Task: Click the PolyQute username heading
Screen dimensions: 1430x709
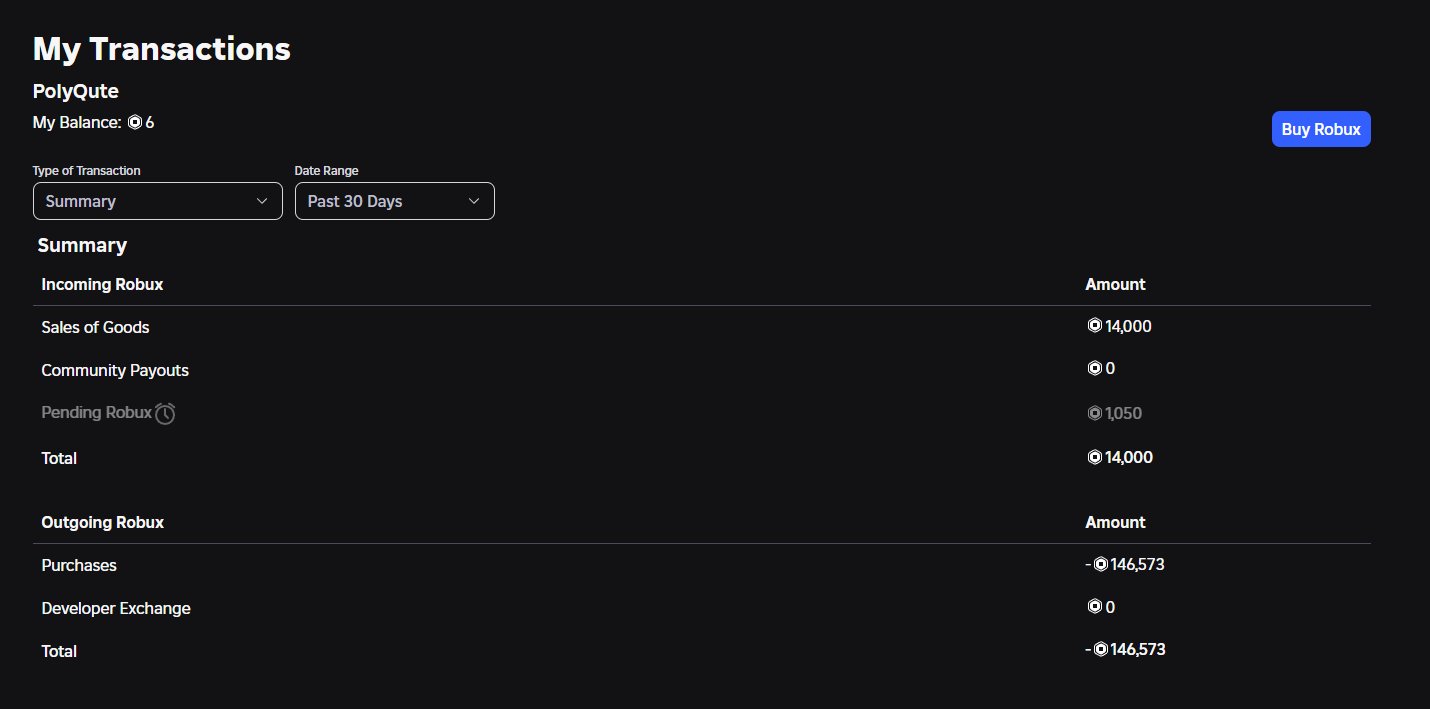Action: pyautogui.click(x=76, y=91)
